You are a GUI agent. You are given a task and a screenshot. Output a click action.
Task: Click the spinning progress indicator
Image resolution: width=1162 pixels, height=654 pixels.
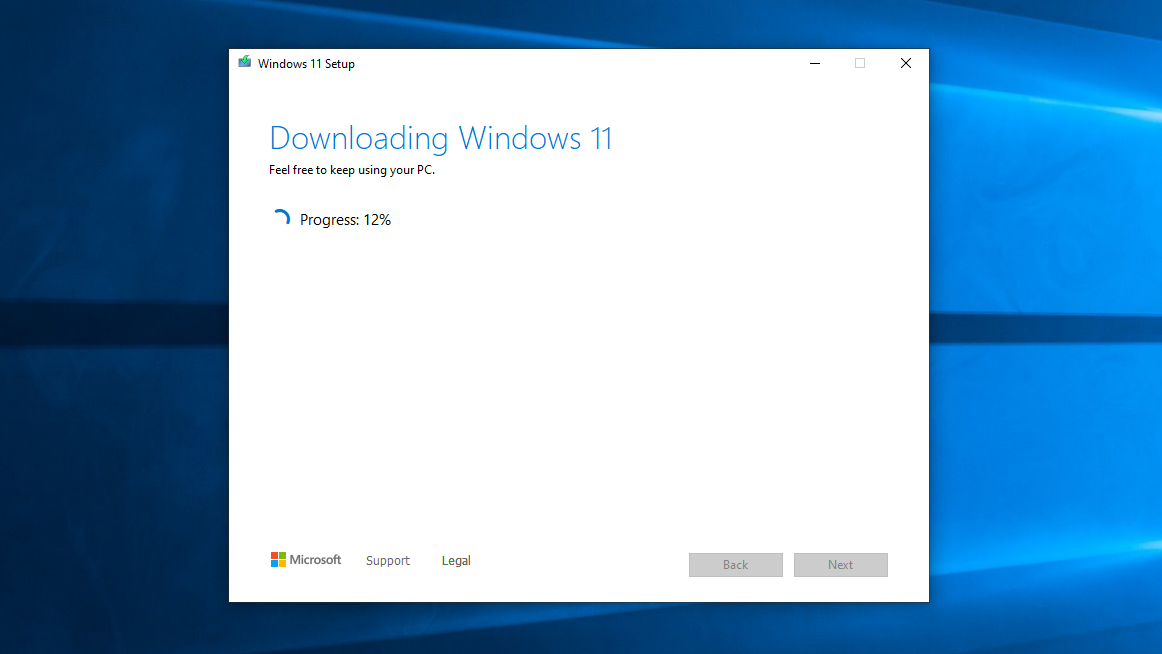pyautogui.click(x=281, y=217)
